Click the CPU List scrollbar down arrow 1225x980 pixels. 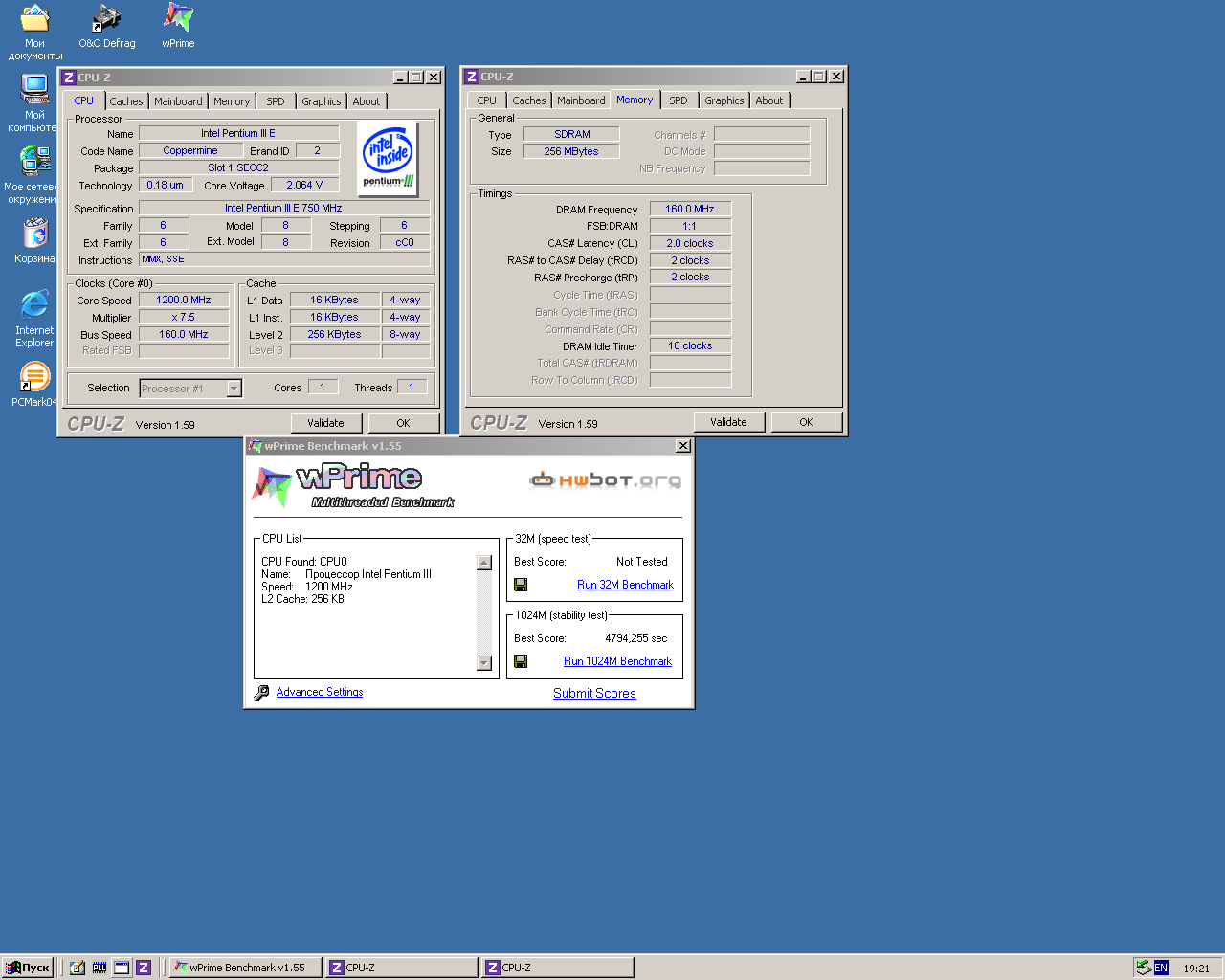(x=484, y=663)
